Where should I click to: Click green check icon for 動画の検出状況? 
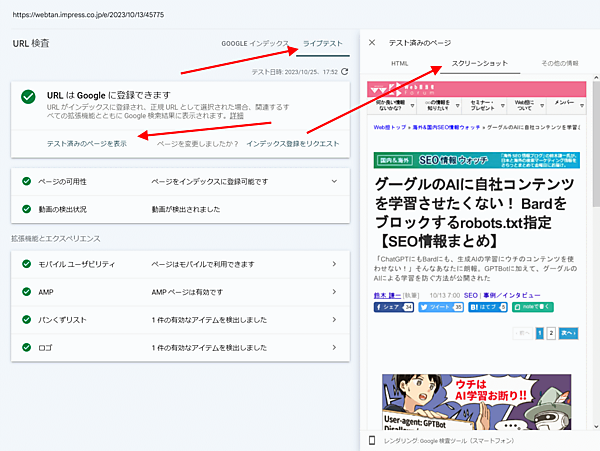(26, 209)
